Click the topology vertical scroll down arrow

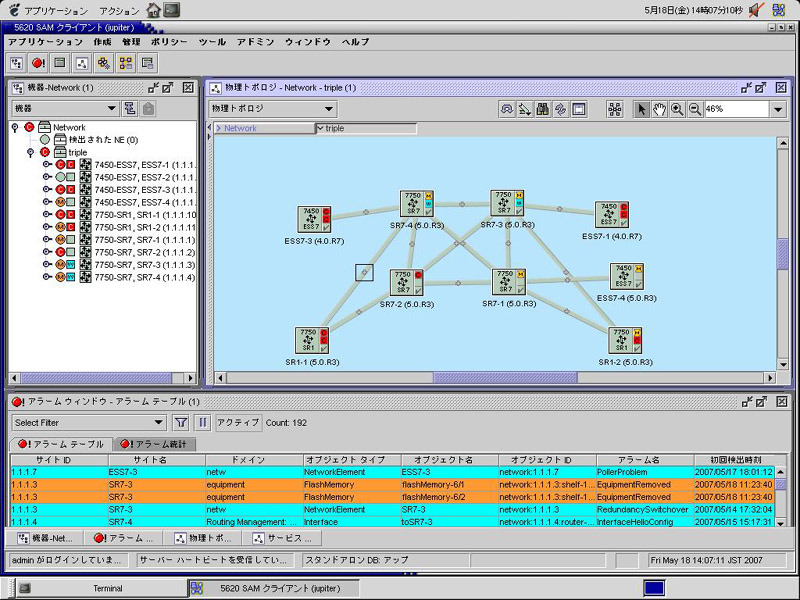783,364
